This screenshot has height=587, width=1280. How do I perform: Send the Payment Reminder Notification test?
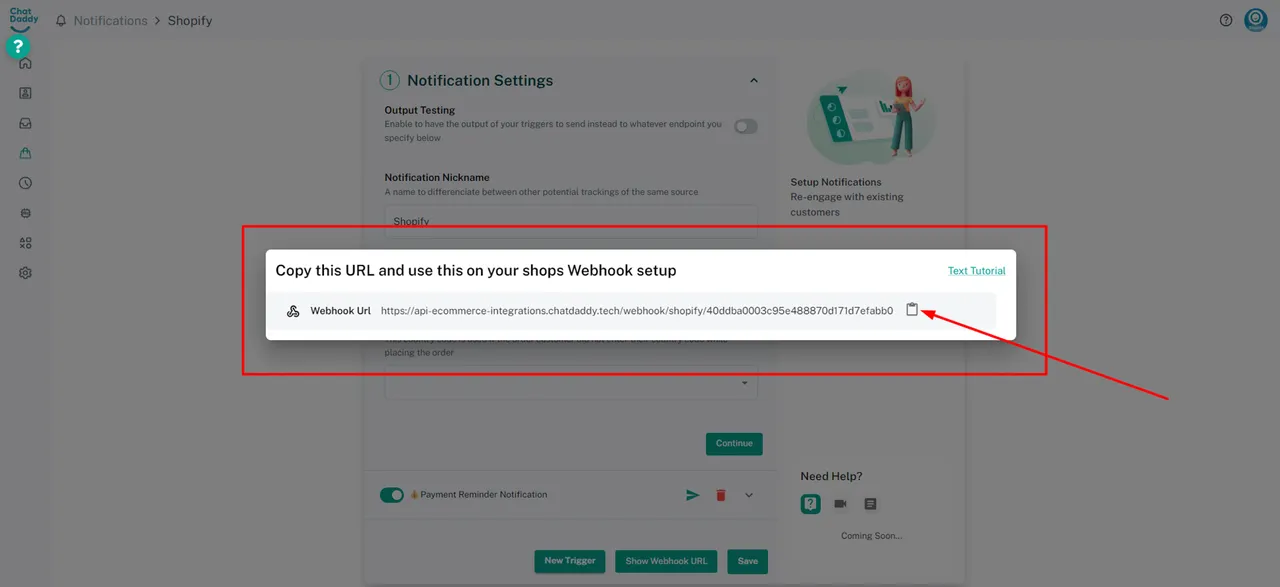pyautogui.click(x=692, y=495)
